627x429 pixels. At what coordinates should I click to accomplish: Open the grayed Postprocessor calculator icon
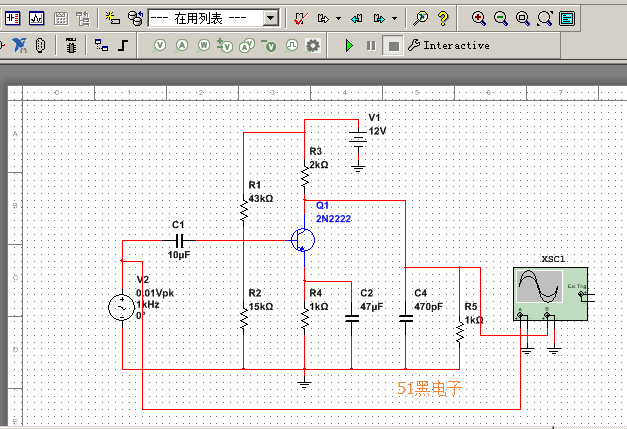click(x=61, y=18)
